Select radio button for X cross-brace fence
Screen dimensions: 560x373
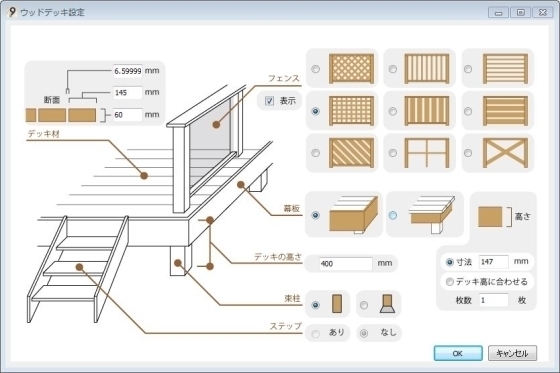point(468,153)
